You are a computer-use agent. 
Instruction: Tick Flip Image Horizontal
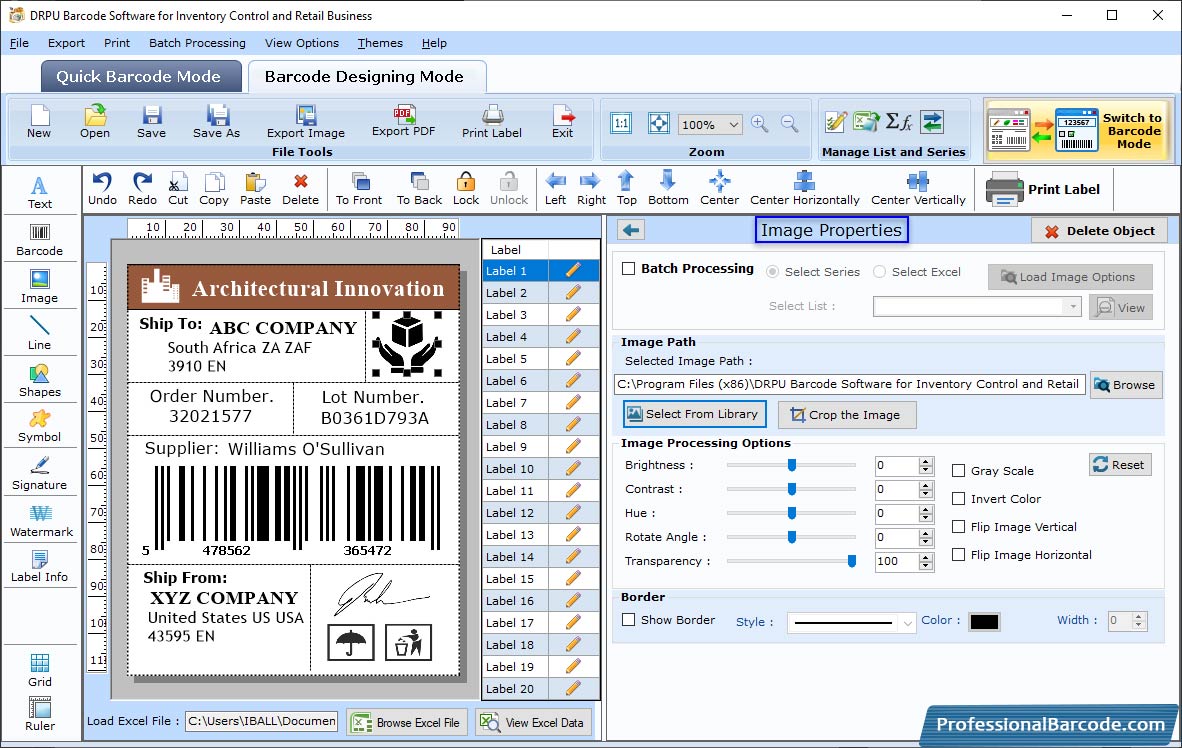[959, 555]
